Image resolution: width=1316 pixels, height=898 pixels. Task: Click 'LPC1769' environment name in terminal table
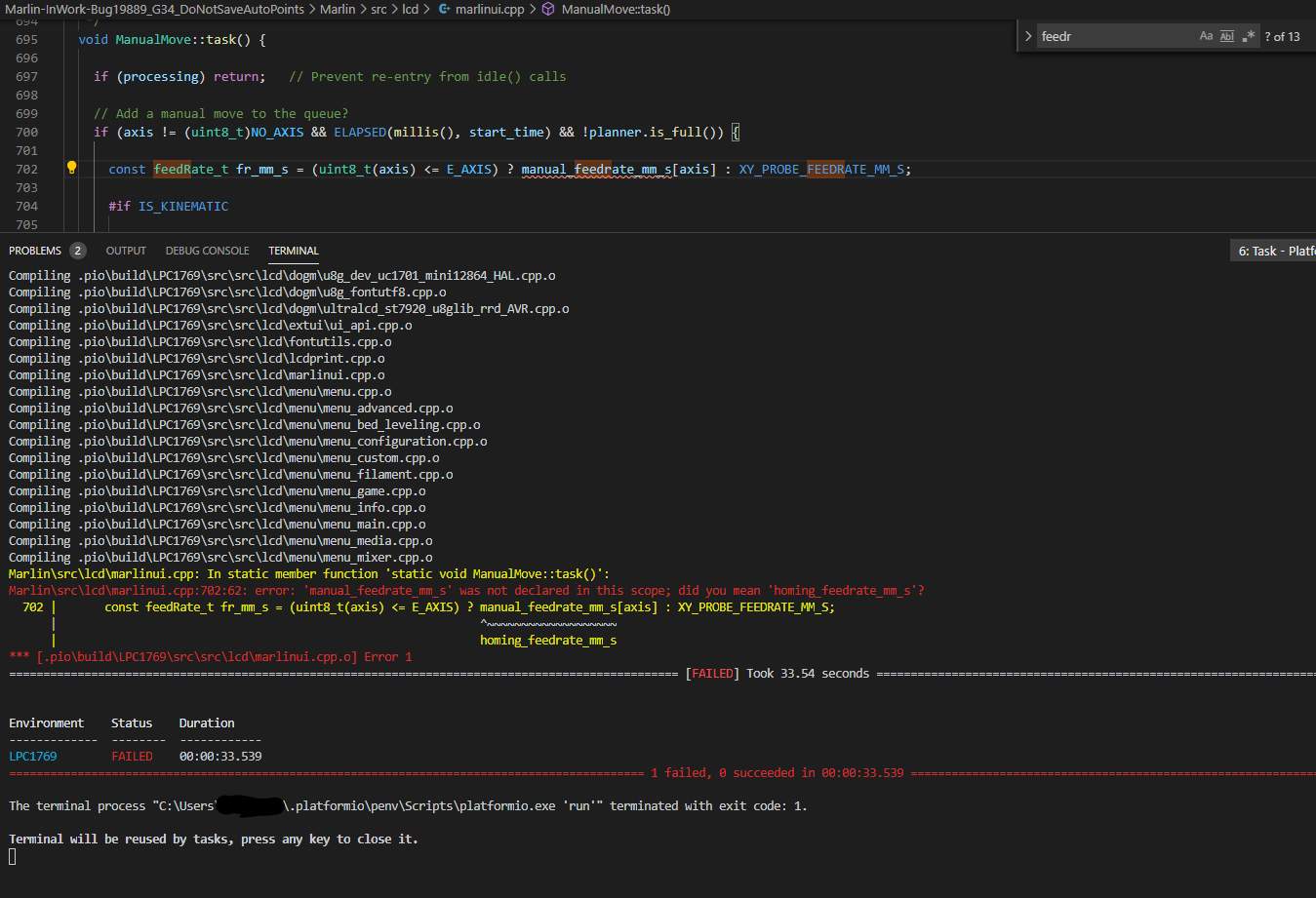[33, 756]
